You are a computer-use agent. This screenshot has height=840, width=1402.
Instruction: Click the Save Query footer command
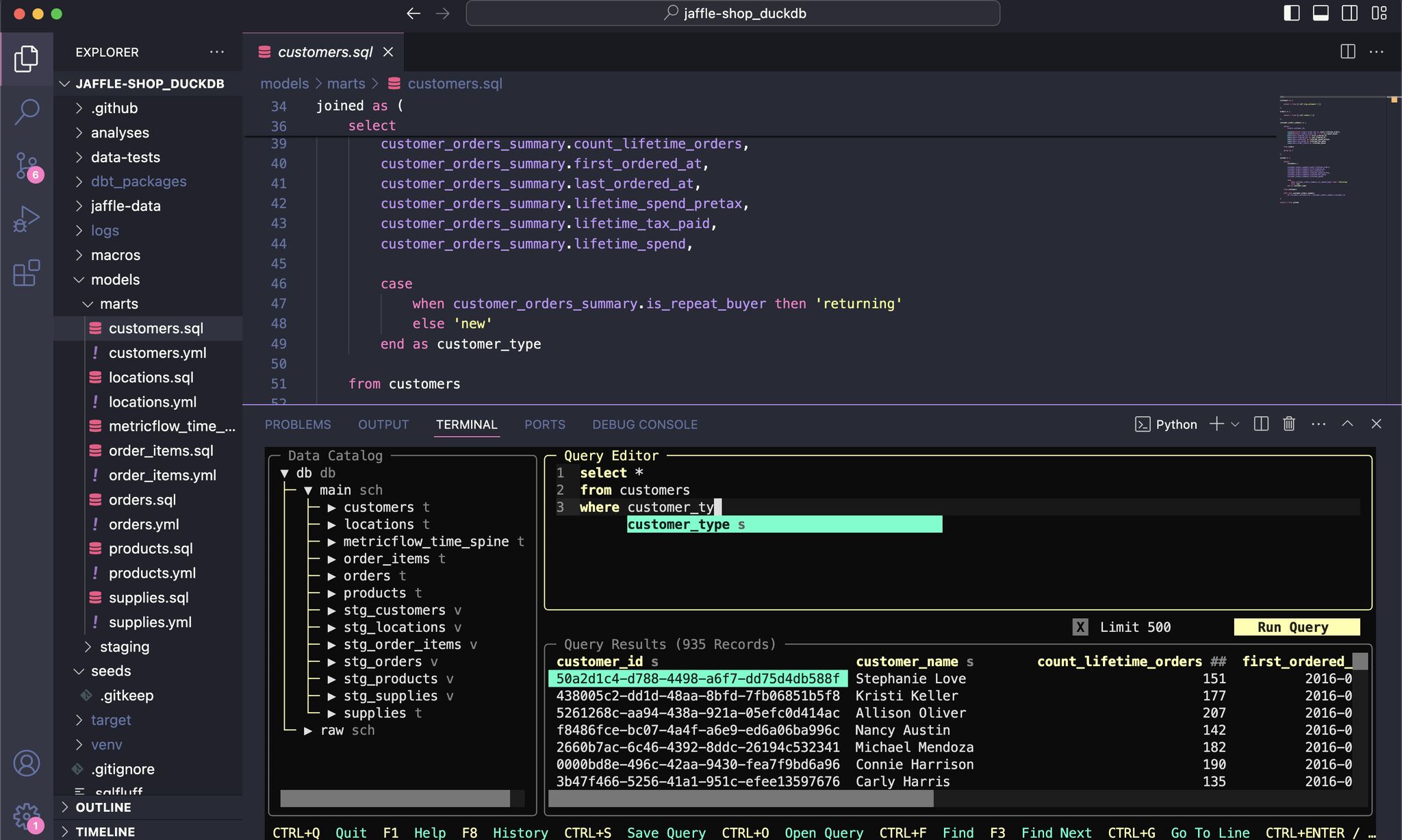click(x=666, y=832)
